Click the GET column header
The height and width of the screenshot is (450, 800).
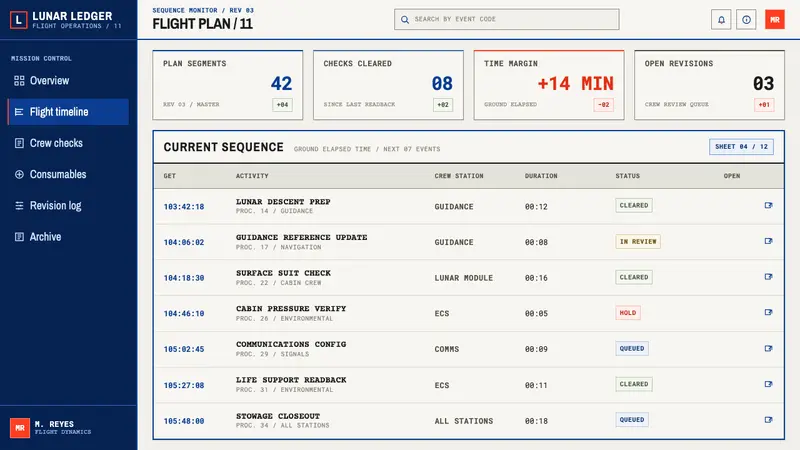pyautogui.click(x=169, y=176)
